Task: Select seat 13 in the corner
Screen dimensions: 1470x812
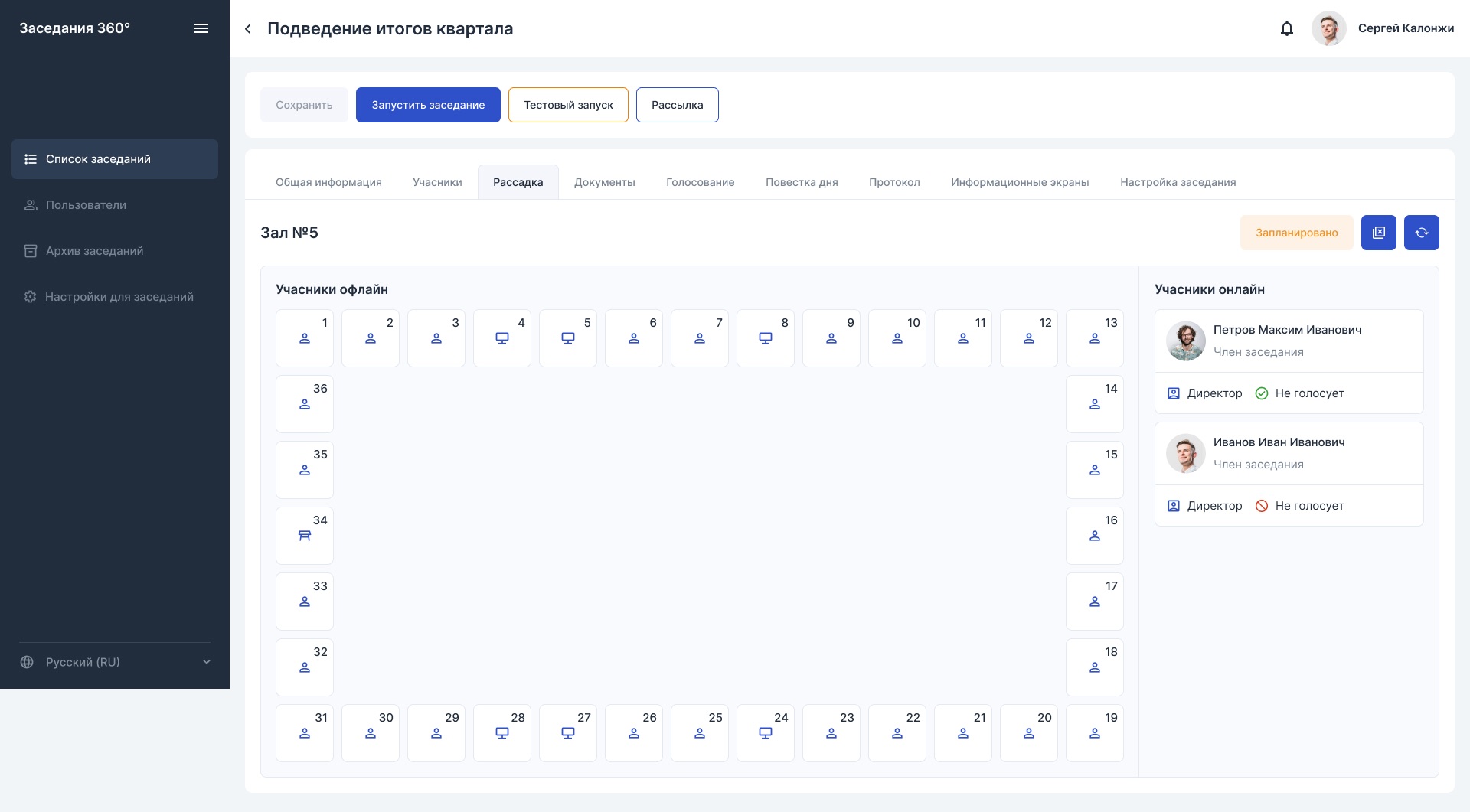Action: [1095, 338]
